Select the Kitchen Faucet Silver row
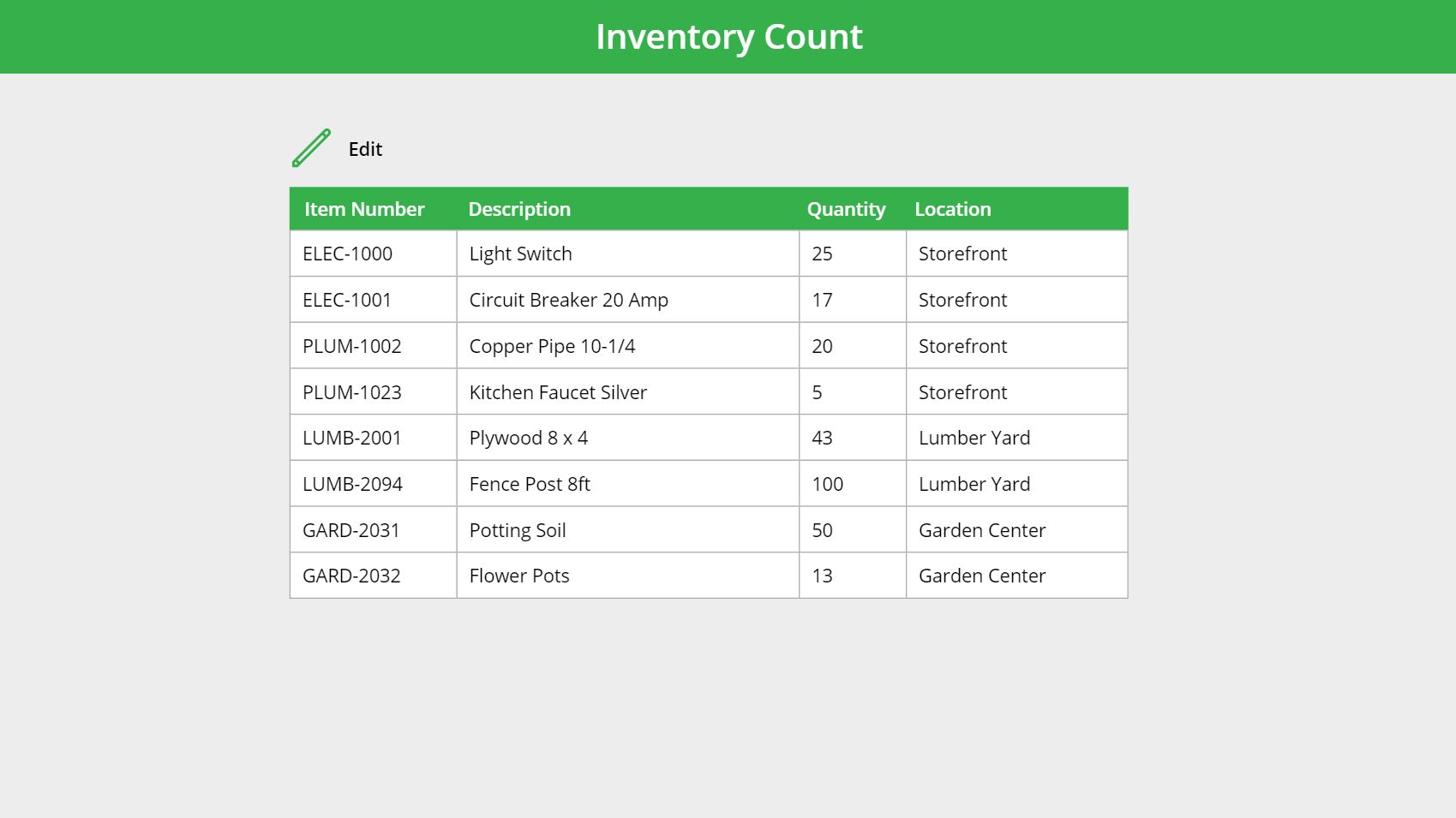The height and width of the screenshot is (818, 1456). (557, 391)
